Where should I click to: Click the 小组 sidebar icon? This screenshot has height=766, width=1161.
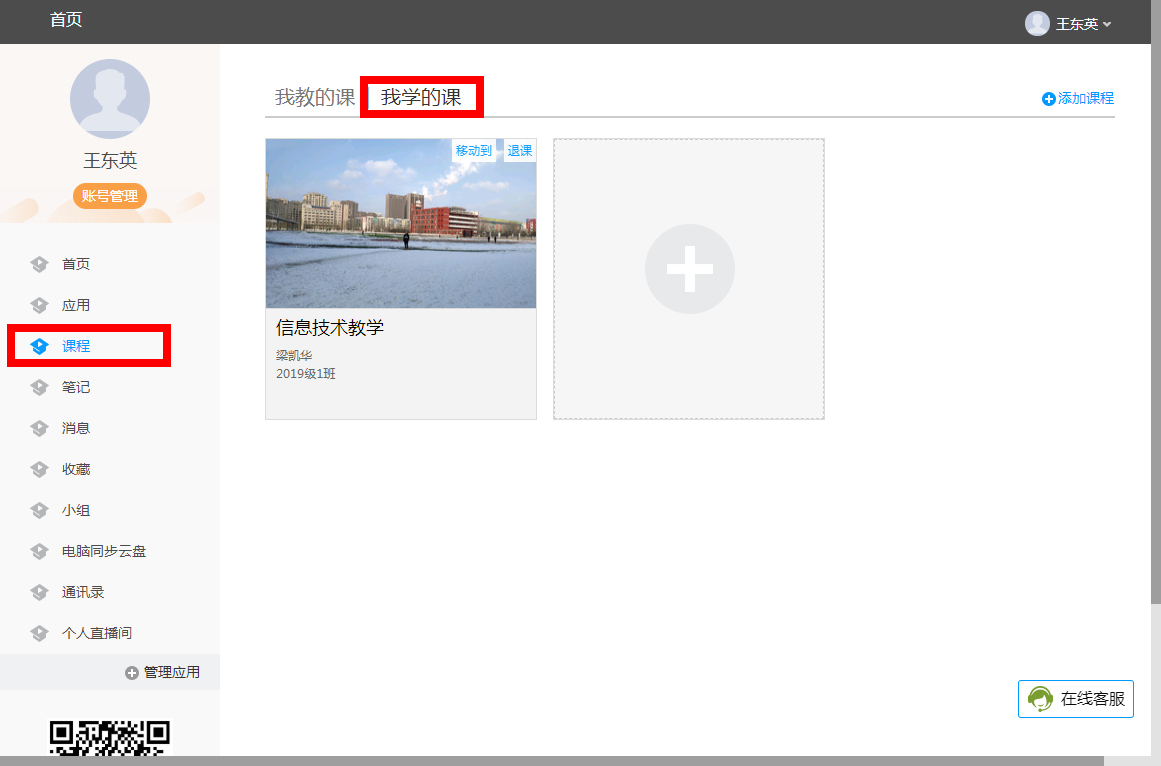pyautogui.click(x=39, y=510)
